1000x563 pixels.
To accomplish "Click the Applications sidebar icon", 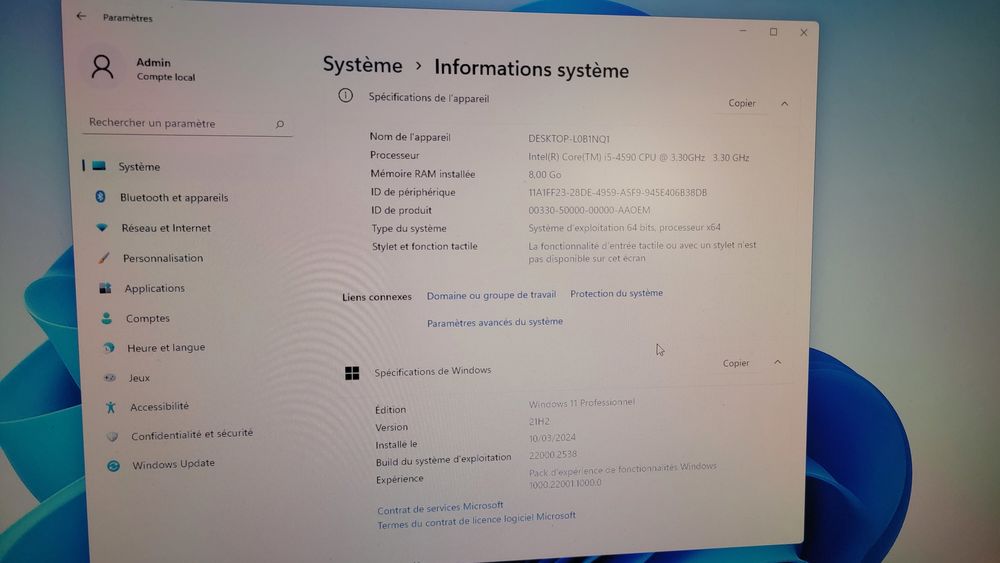I will coord(105,288).
